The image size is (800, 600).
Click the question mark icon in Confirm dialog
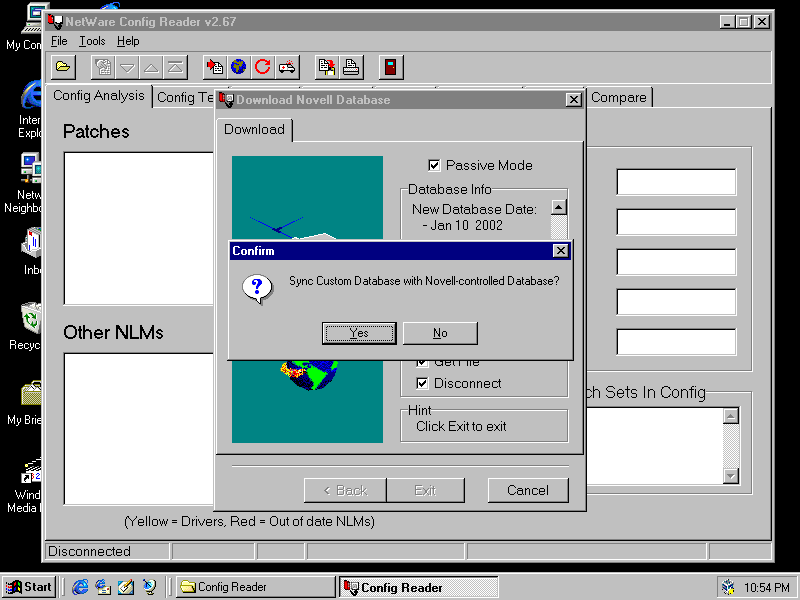click(257, 288)
